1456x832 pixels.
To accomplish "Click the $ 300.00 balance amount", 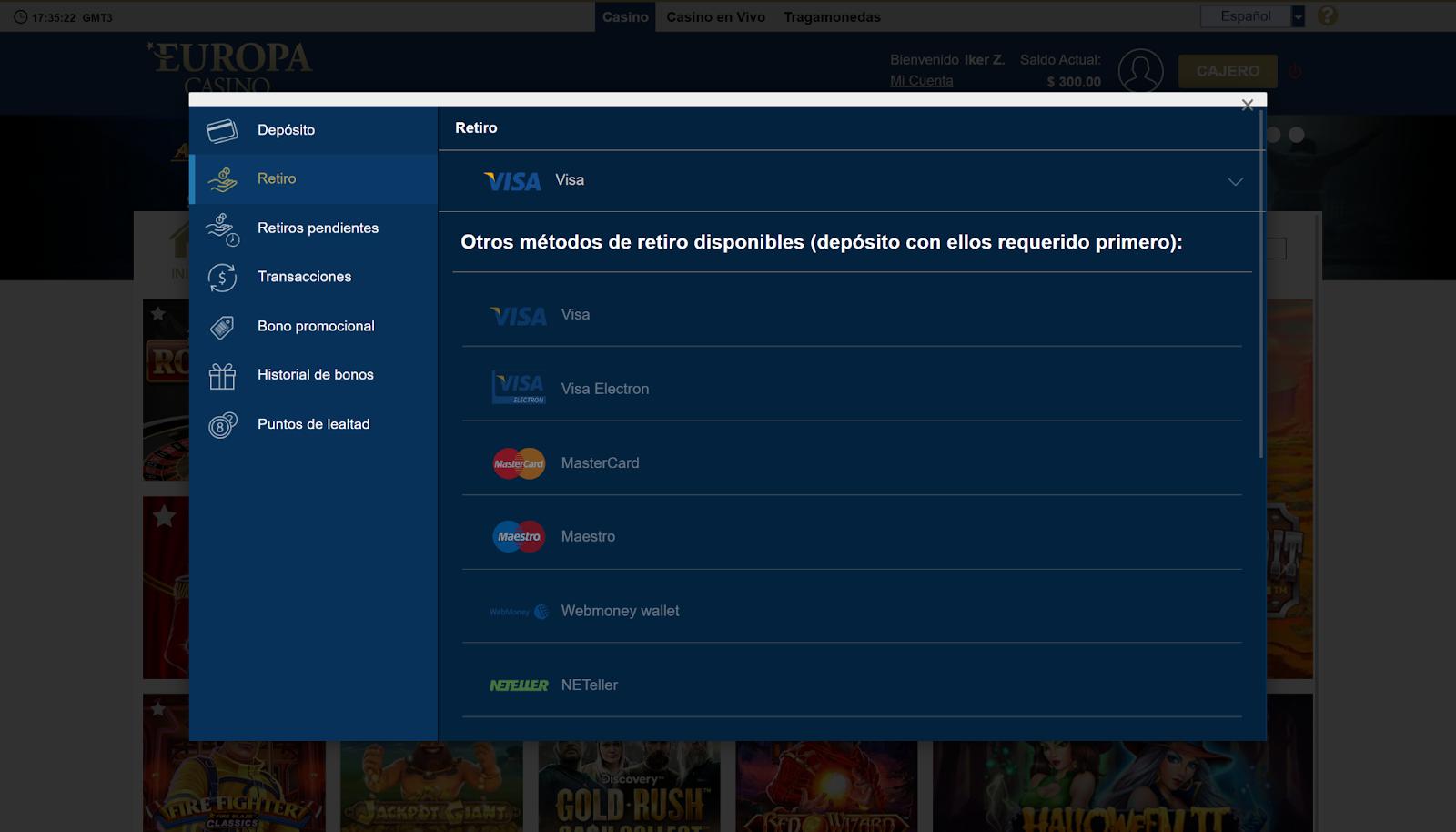I will (1074, 82).
